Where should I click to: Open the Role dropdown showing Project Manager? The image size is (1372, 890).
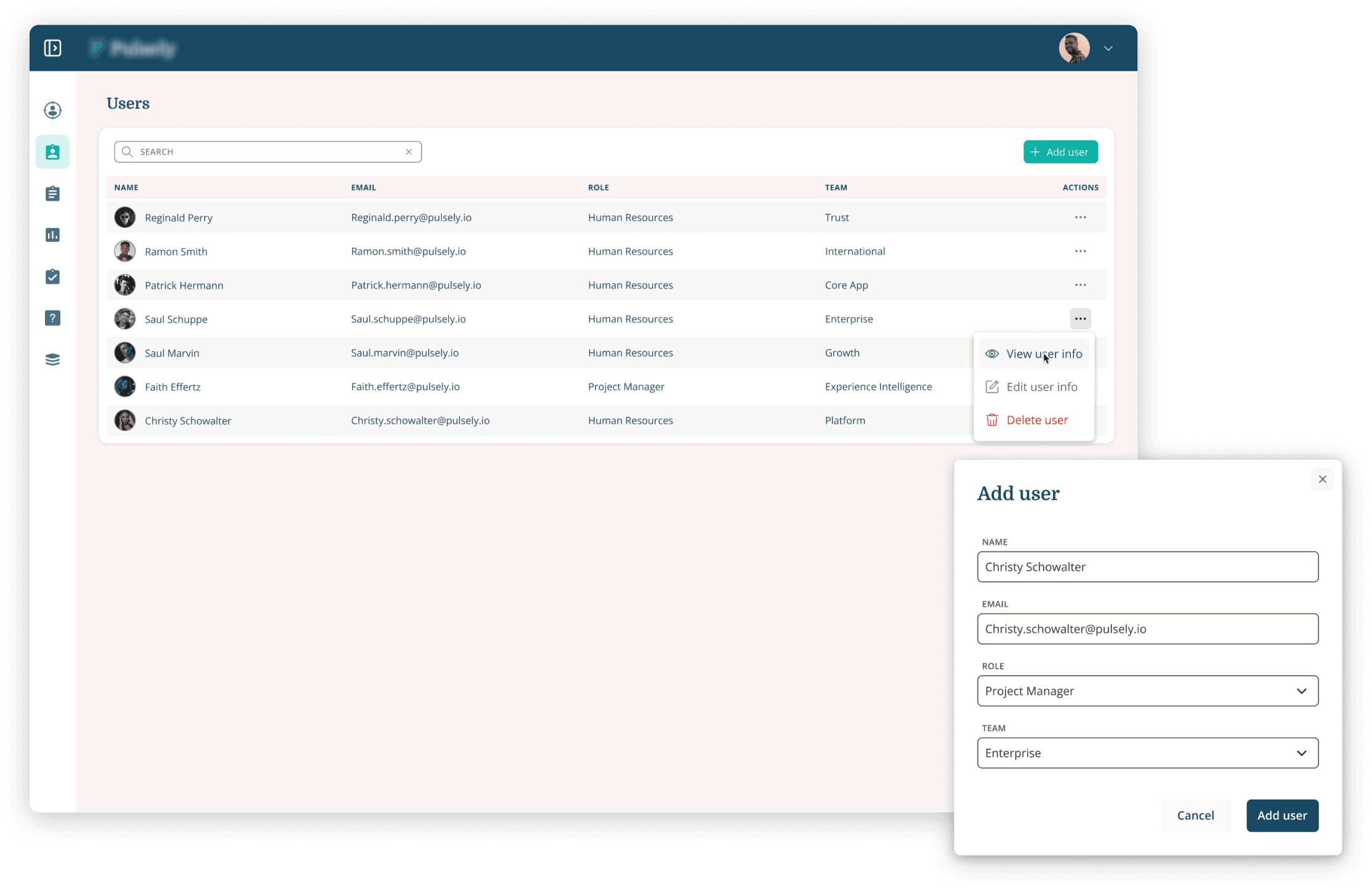coord(1147,691)
